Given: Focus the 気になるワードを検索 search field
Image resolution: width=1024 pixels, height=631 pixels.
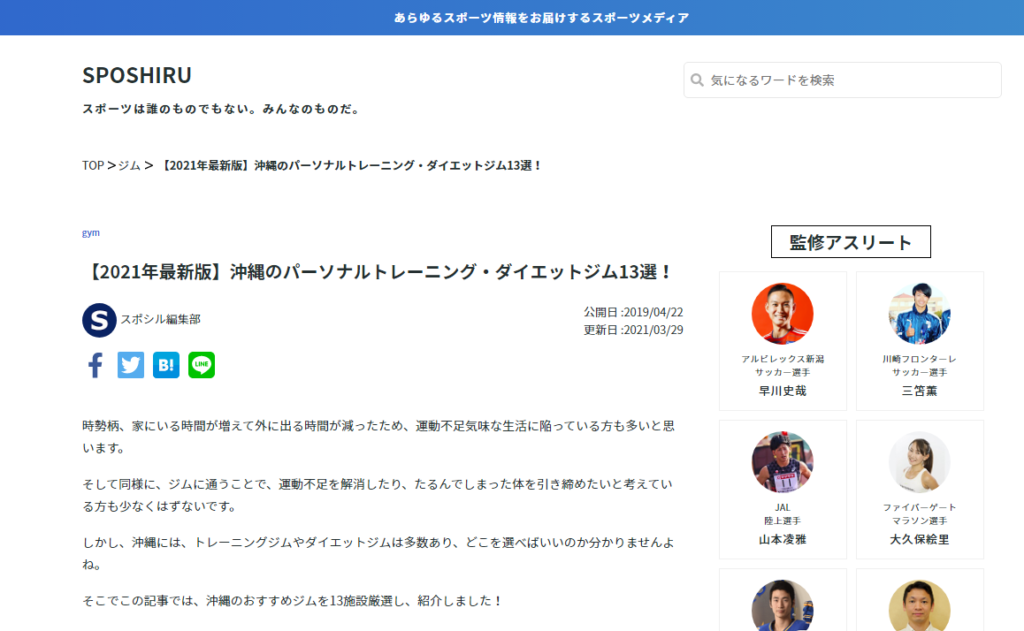Looking at the screenshot, I should [x=842, y=80].
